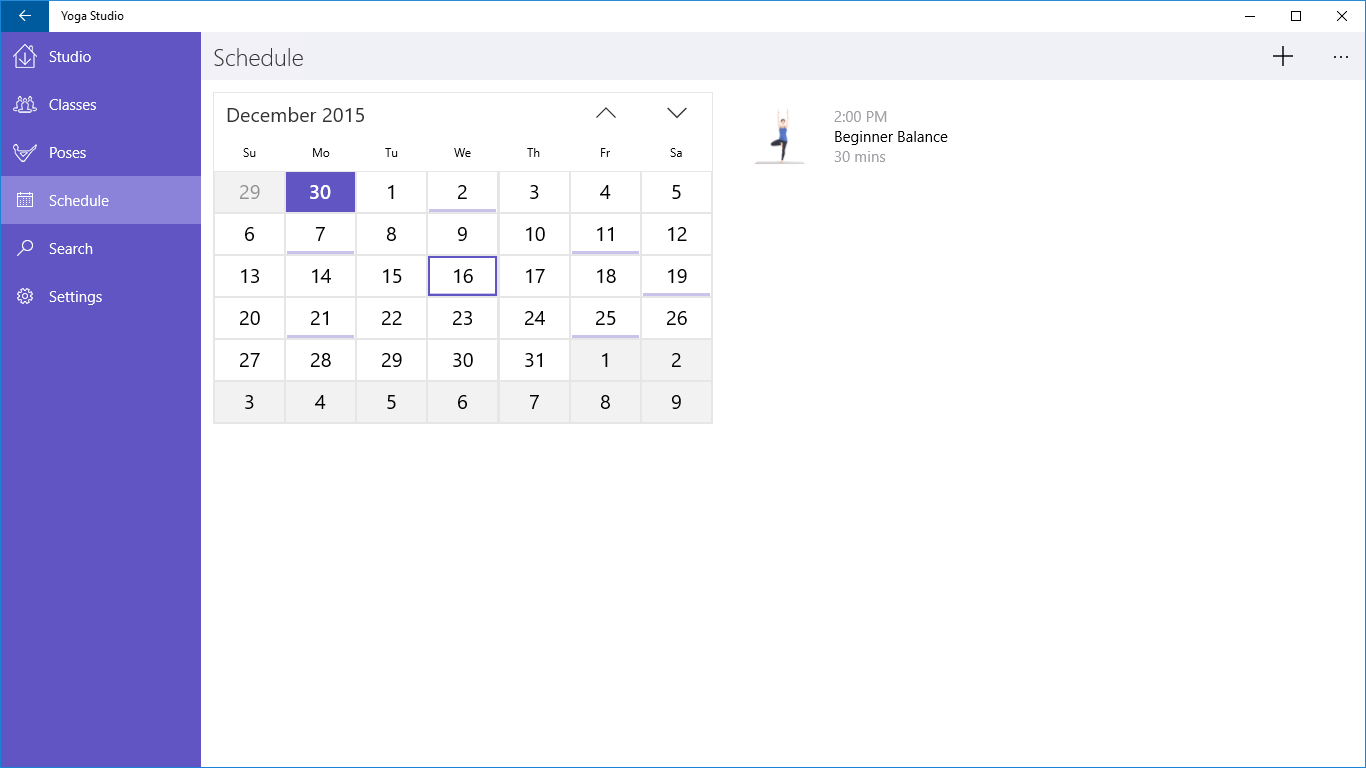Click the December 2015 month header

click(x=296, y=115)
